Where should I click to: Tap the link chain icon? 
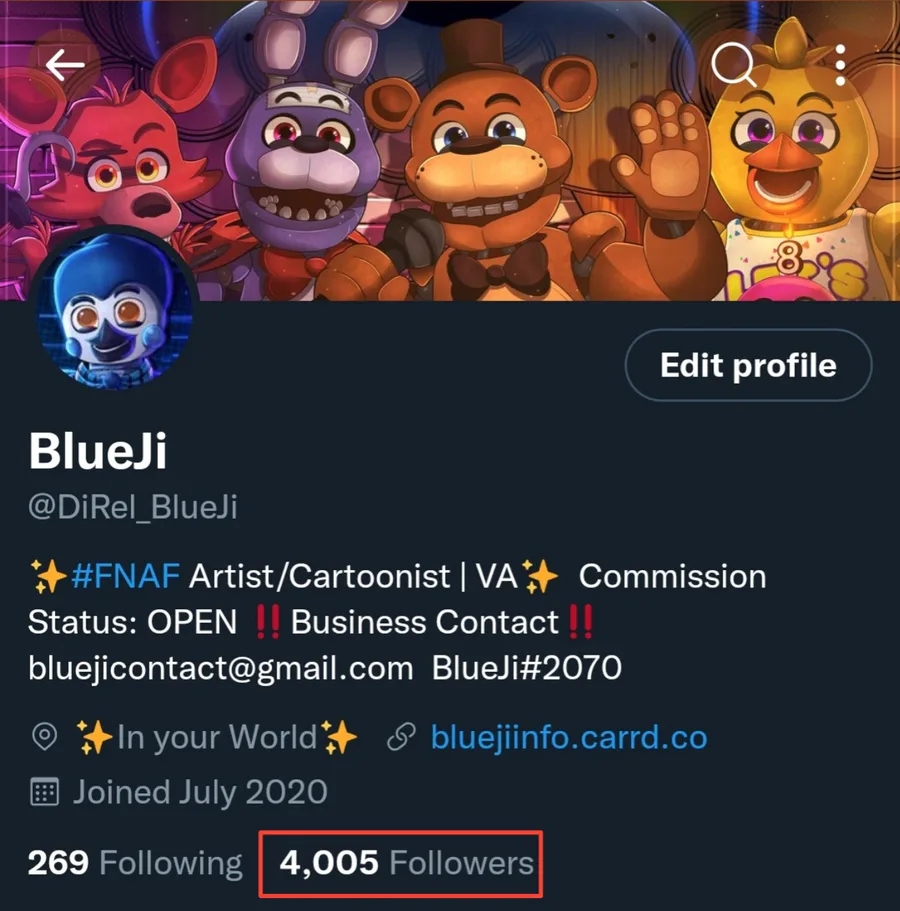401,737
